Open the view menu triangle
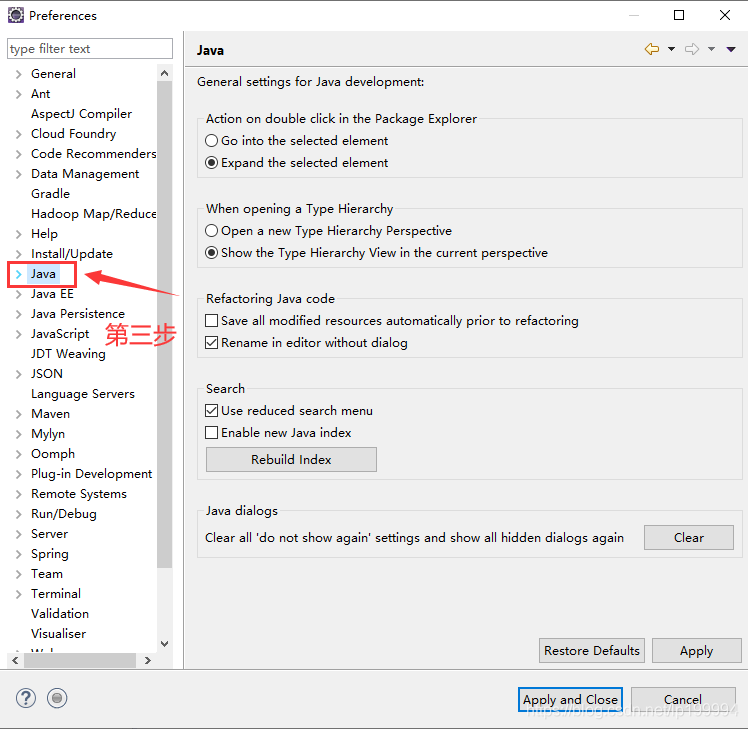 click(731, 49)
